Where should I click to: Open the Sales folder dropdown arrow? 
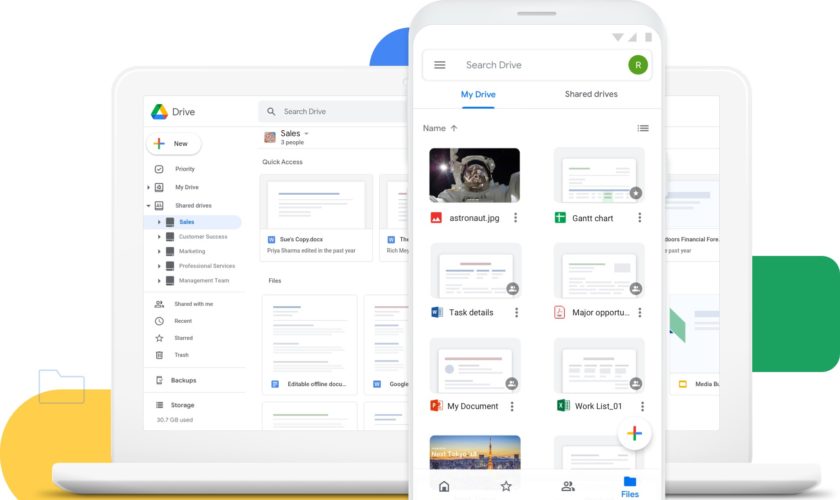point(306,133)
